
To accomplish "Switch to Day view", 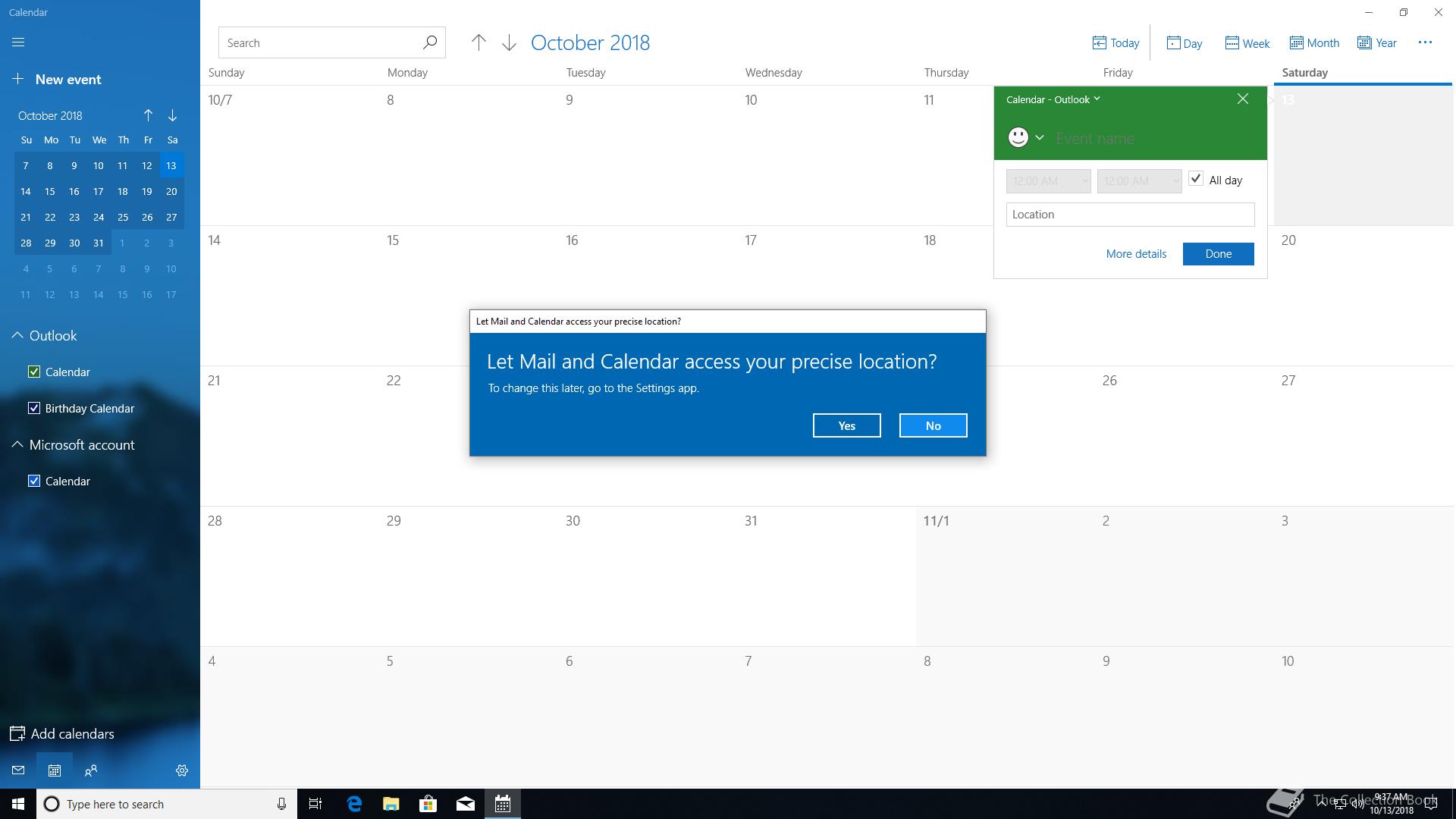I will pyautogui.click(x=1184, y=43).
